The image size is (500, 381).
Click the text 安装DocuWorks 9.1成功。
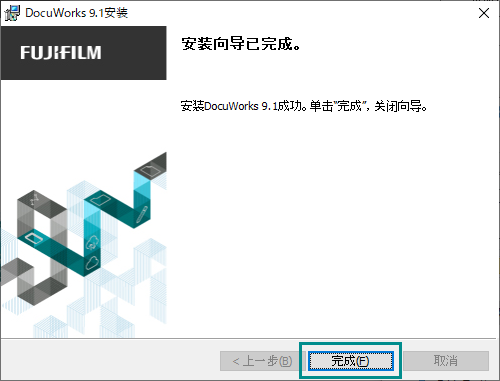tap(244, 106)
